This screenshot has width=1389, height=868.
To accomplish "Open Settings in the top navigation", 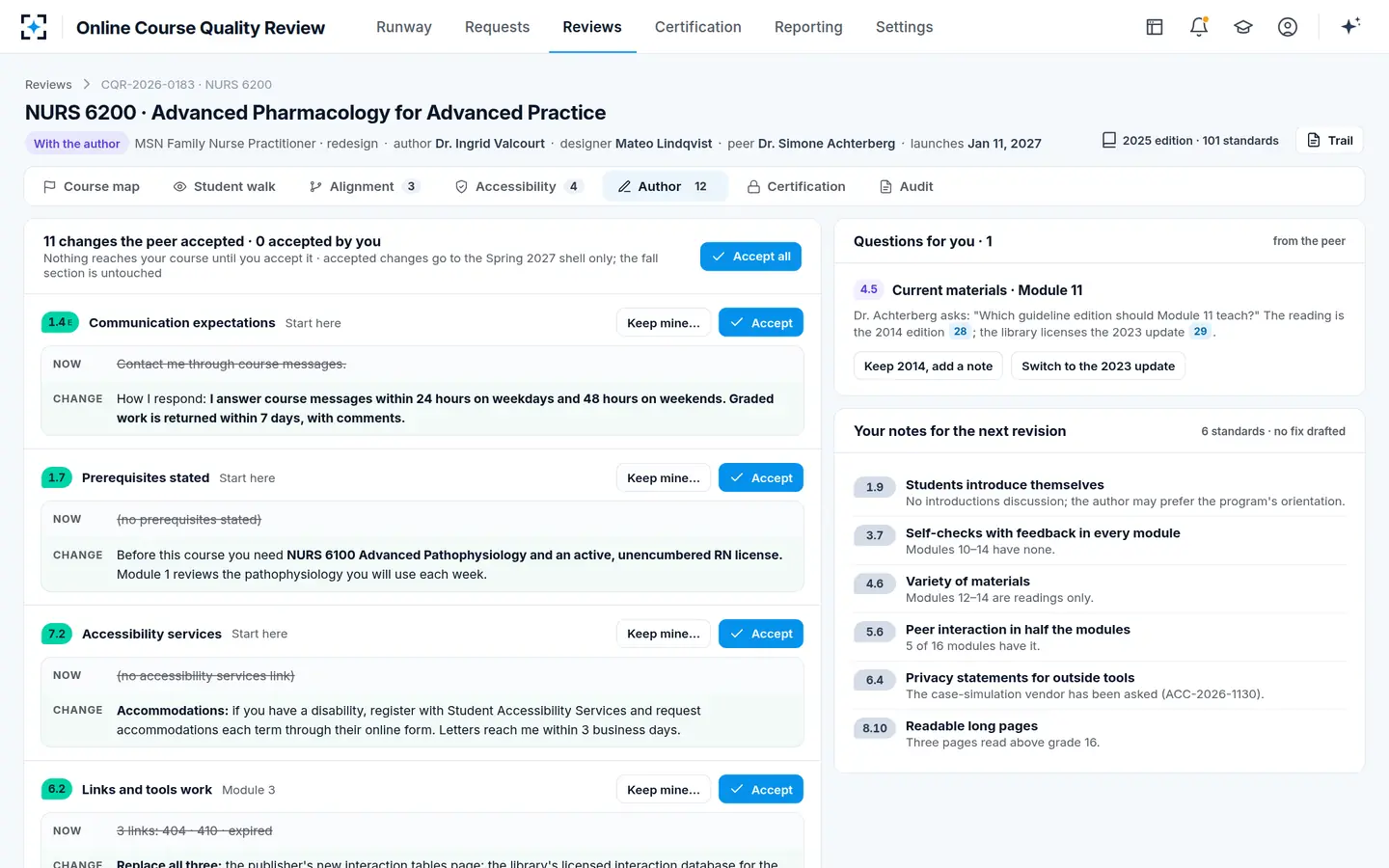I will click(x=904, y=27).
